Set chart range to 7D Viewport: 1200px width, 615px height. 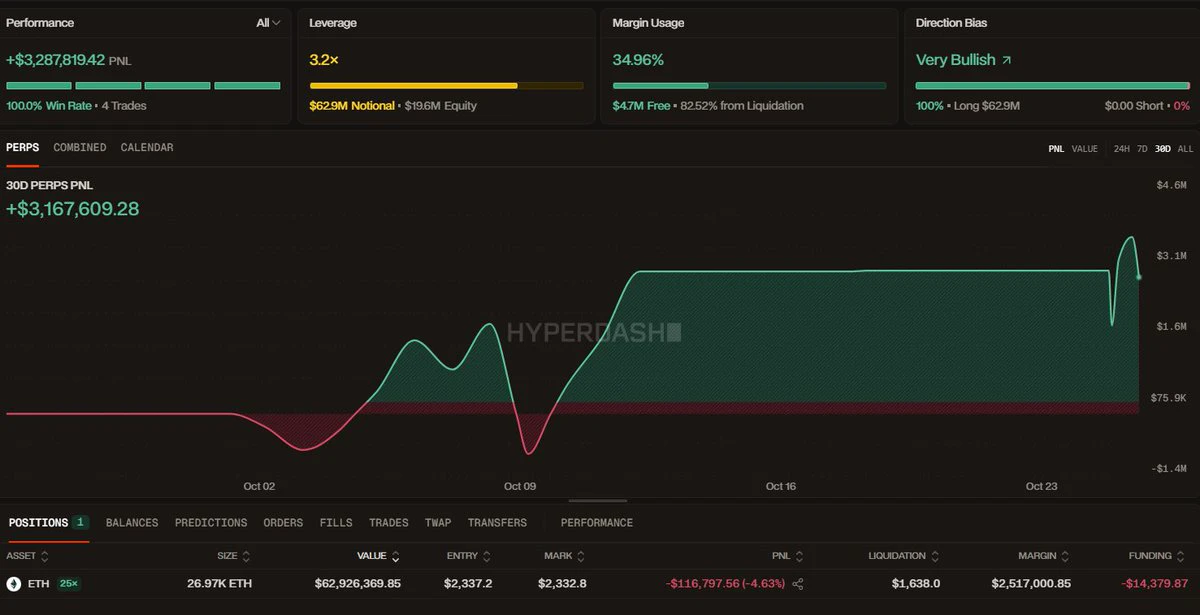point(1142,149)
